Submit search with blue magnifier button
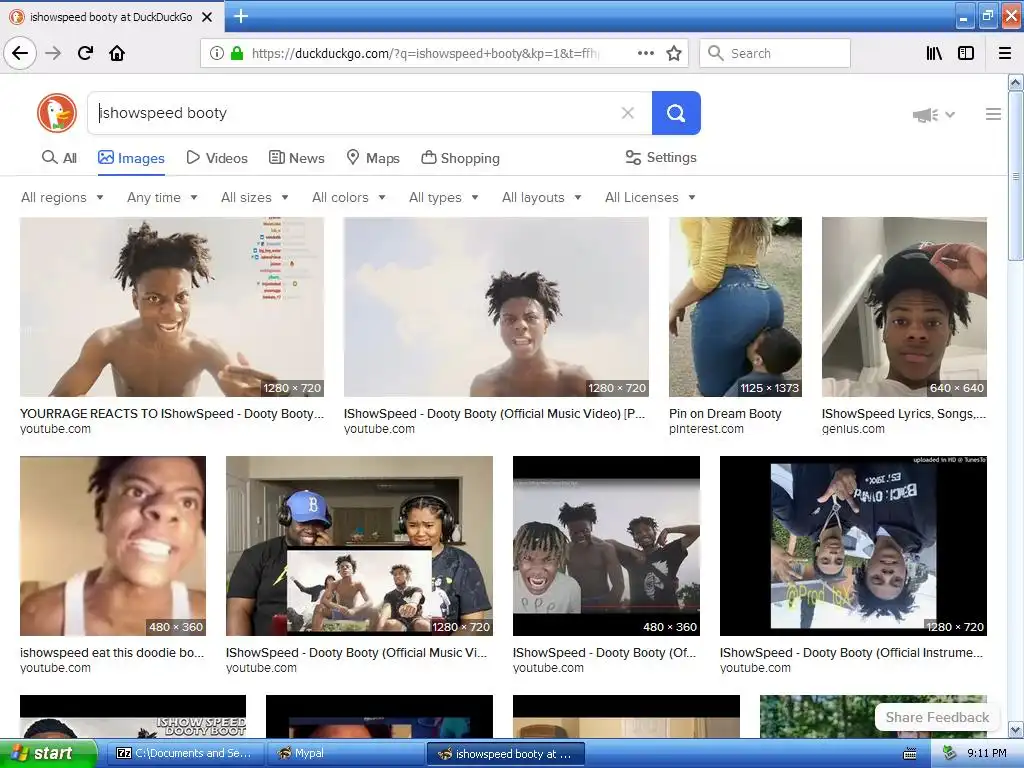1024x768 pixels. 676,113
